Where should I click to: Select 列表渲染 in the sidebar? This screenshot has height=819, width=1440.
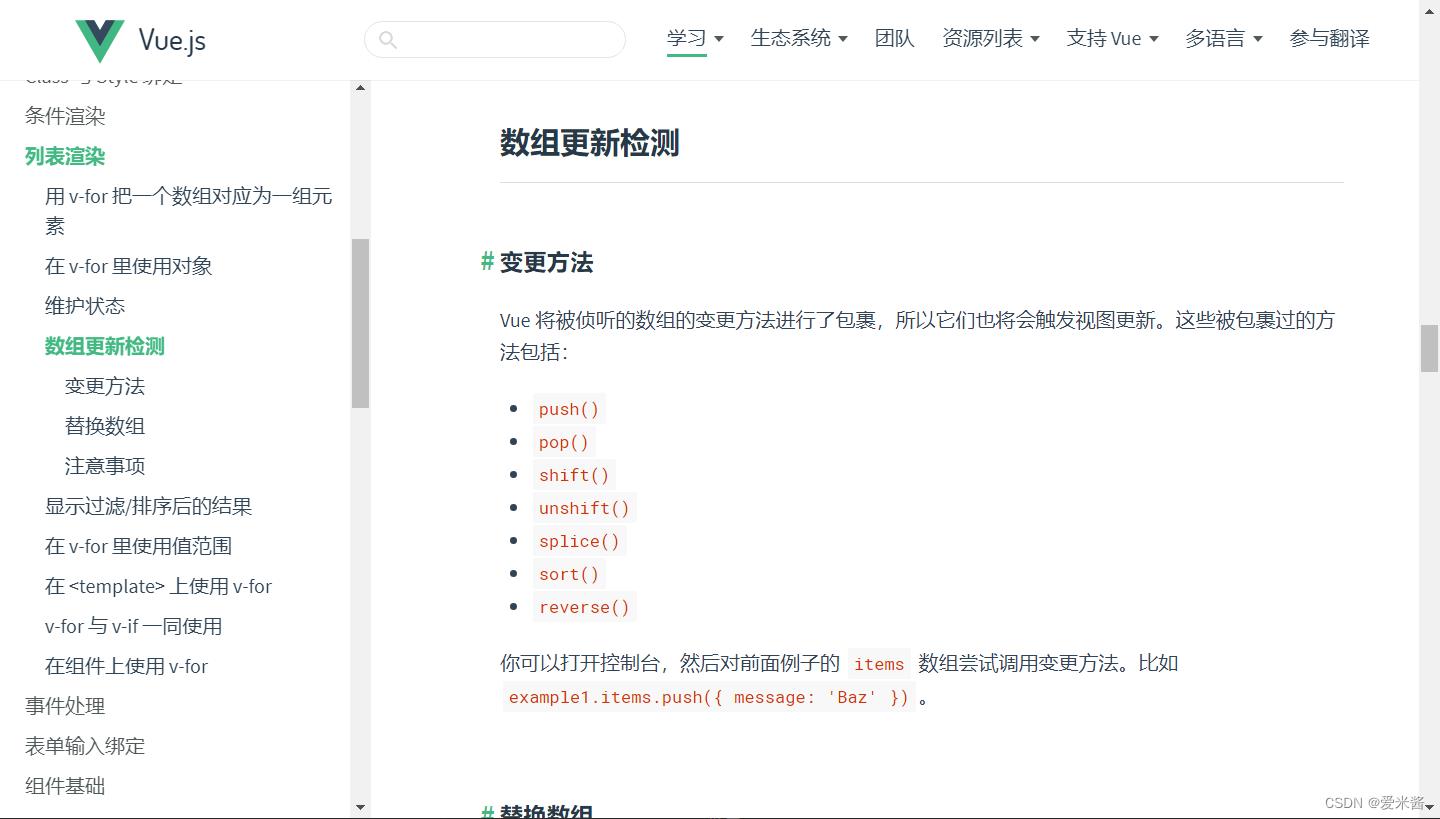[65, 156]
